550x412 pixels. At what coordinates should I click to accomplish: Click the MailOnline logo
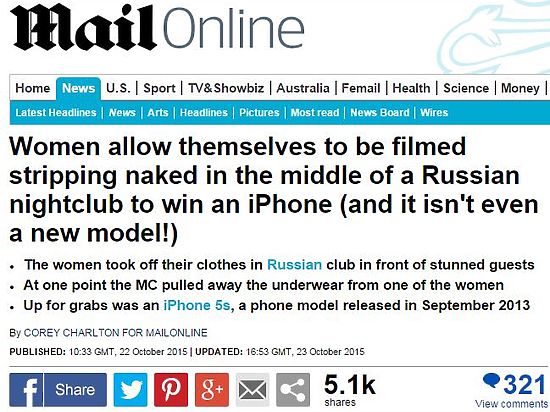[x=157, y=28]
